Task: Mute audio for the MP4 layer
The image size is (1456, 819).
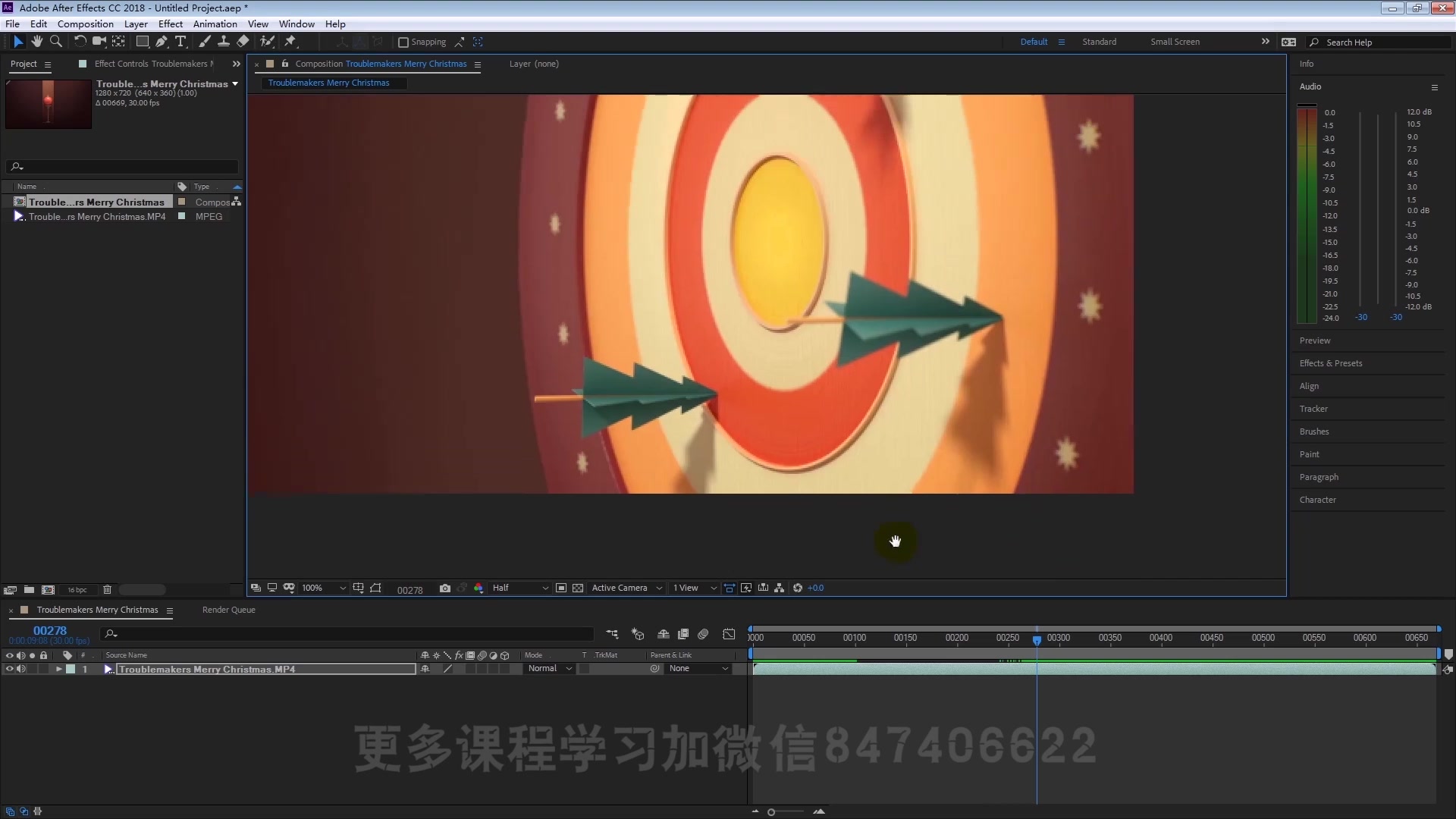Action: click(20, 669)
